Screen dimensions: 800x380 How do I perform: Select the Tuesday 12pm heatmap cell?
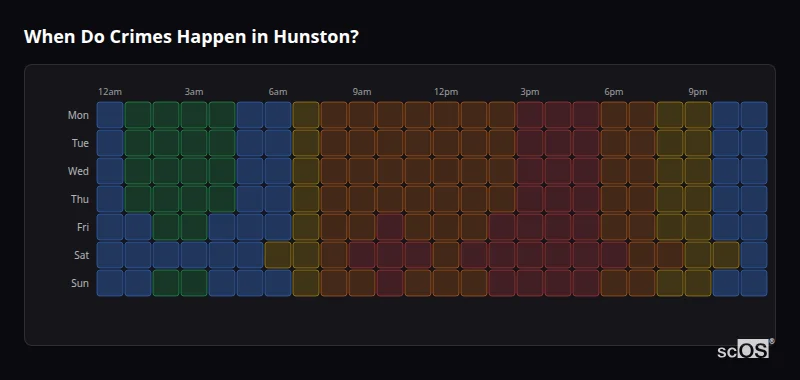coord(446,143)
